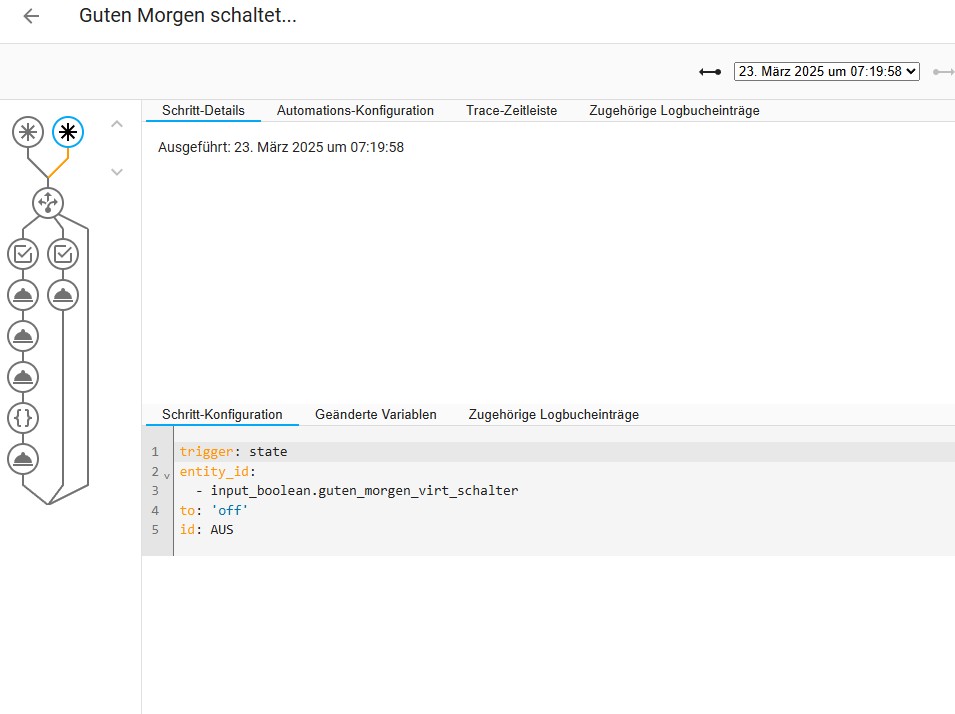
Task: Show the Geänderte Variablen tab
Action: 375,414
